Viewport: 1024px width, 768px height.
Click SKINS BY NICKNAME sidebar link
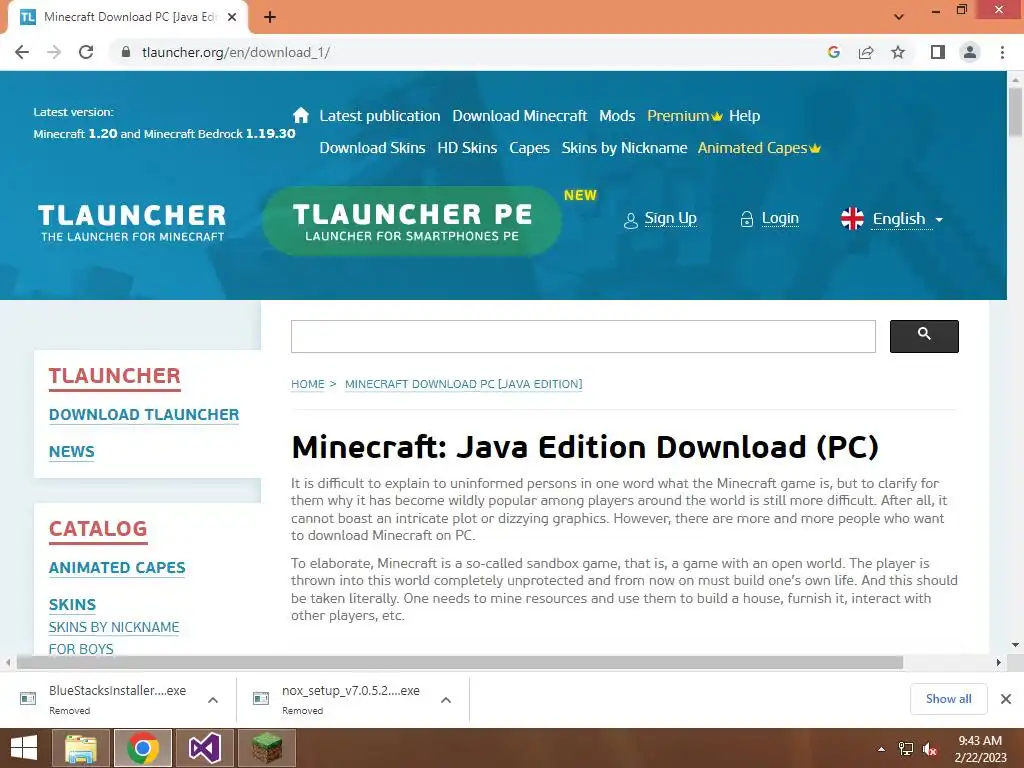pyautogui.click(x=114, y=627)
